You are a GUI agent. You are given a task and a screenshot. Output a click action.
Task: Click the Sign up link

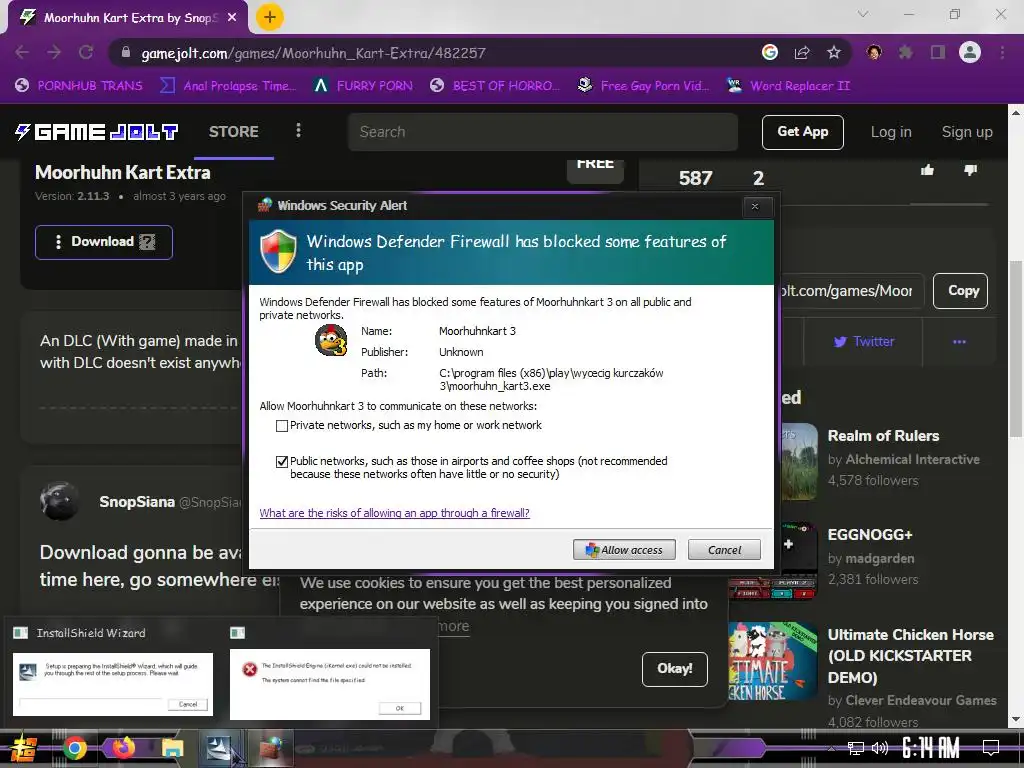point(967,132)
